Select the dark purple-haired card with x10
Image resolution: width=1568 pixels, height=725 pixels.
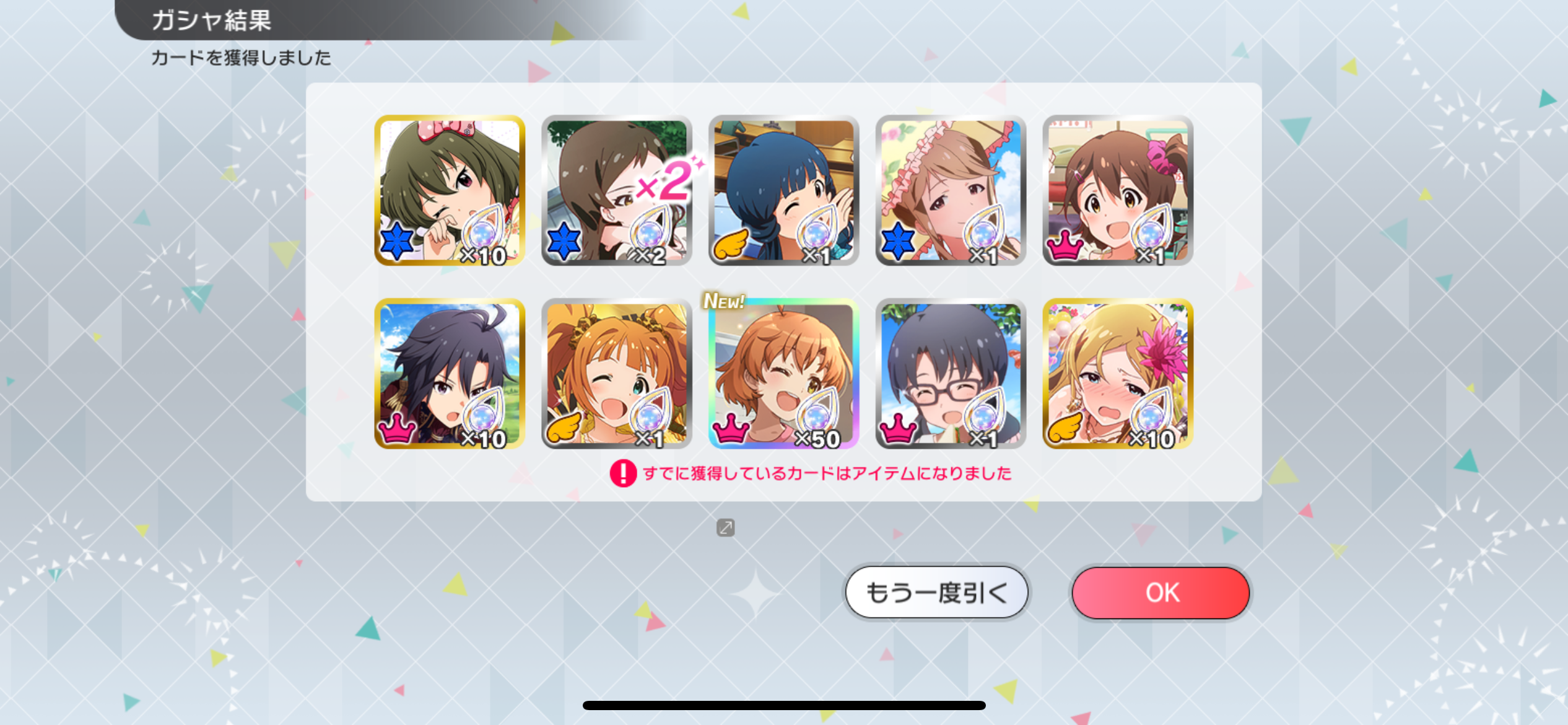[x=450, y=374]
